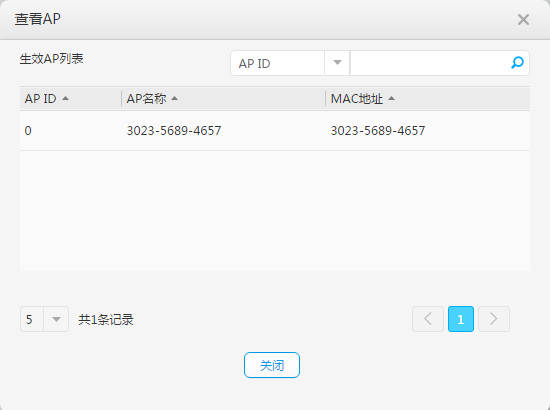550x410 pixels.
Task: Click the MAC address 3023-5689-4657 cell
Action: click(x=378, y=131)
